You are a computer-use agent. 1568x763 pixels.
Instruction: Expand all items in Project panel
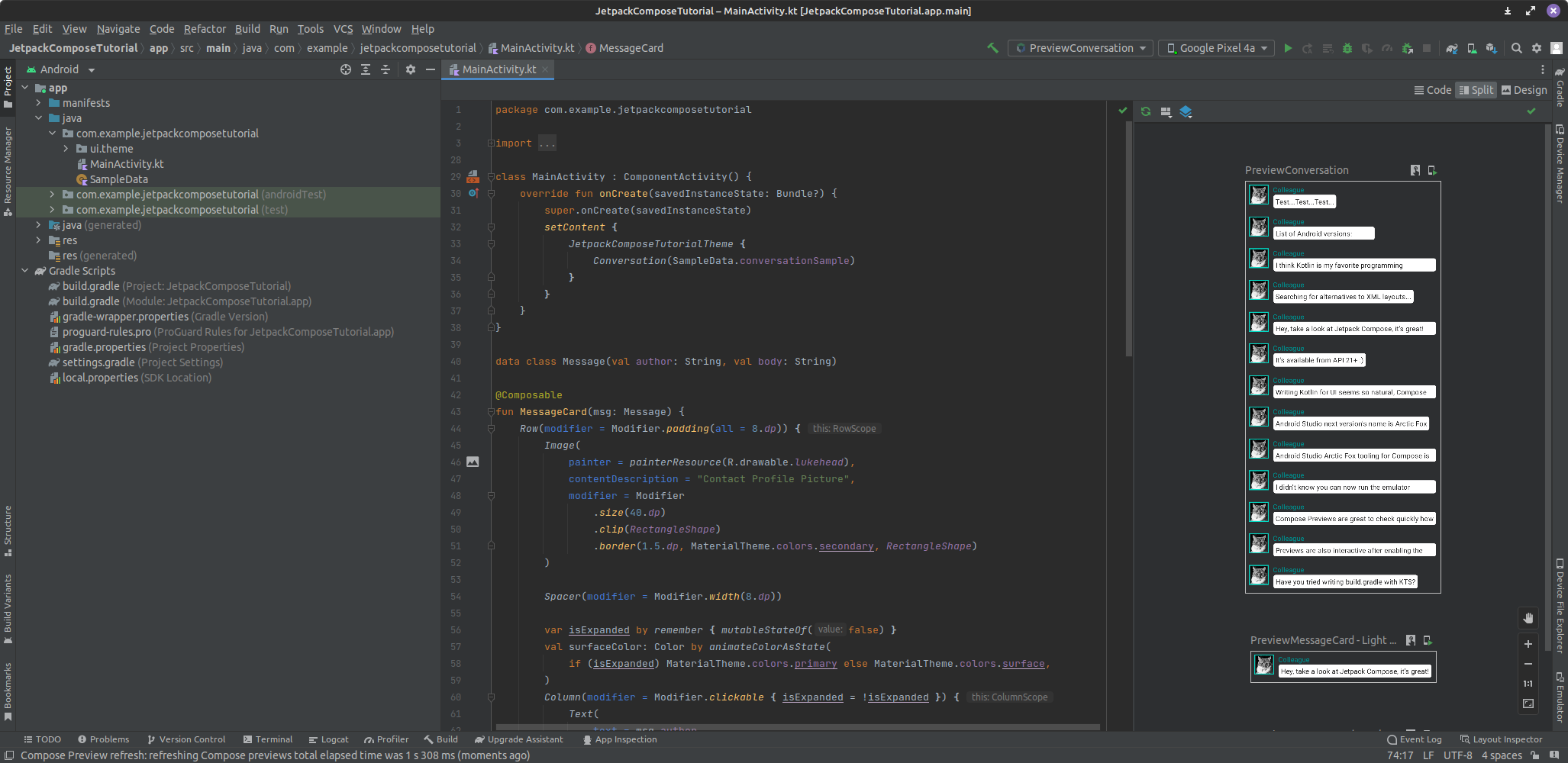[366, 69]
